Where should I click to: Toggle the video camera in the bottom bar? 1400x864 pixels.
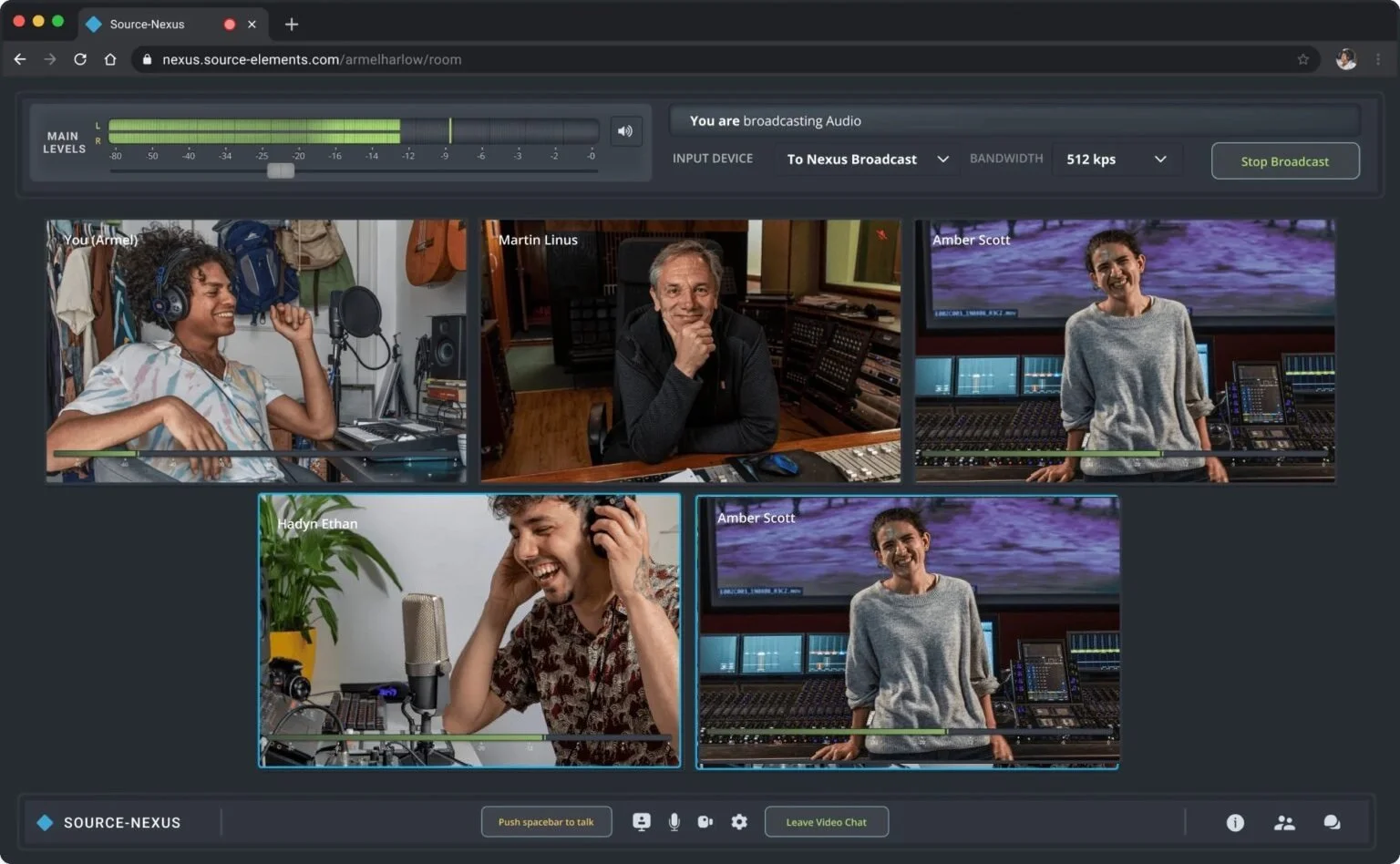coord(705,822)
